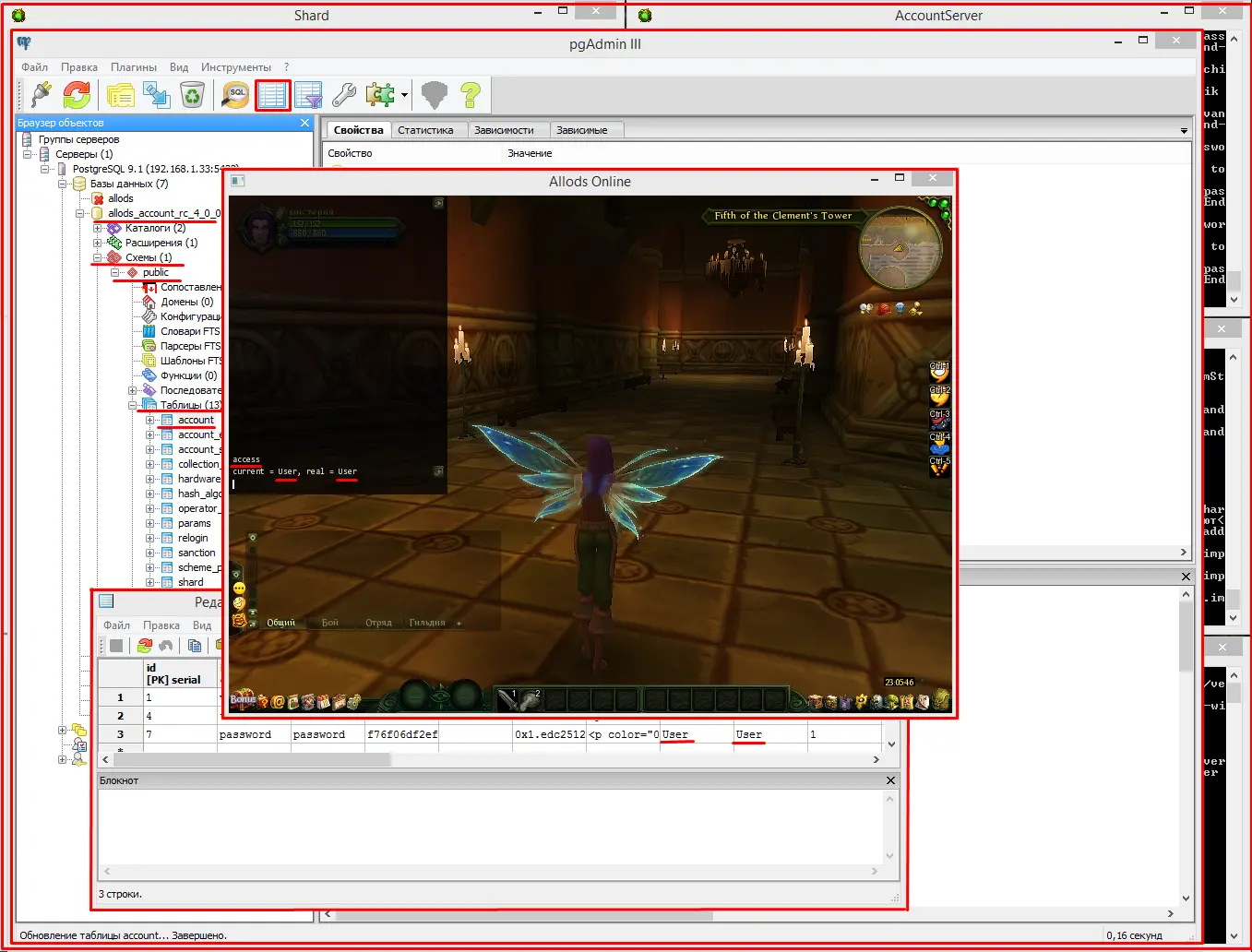Select the Домены (0) tree item
The width and height of the screenshot is (1252, 952).
pyautogui.click(x=186, y=302)
